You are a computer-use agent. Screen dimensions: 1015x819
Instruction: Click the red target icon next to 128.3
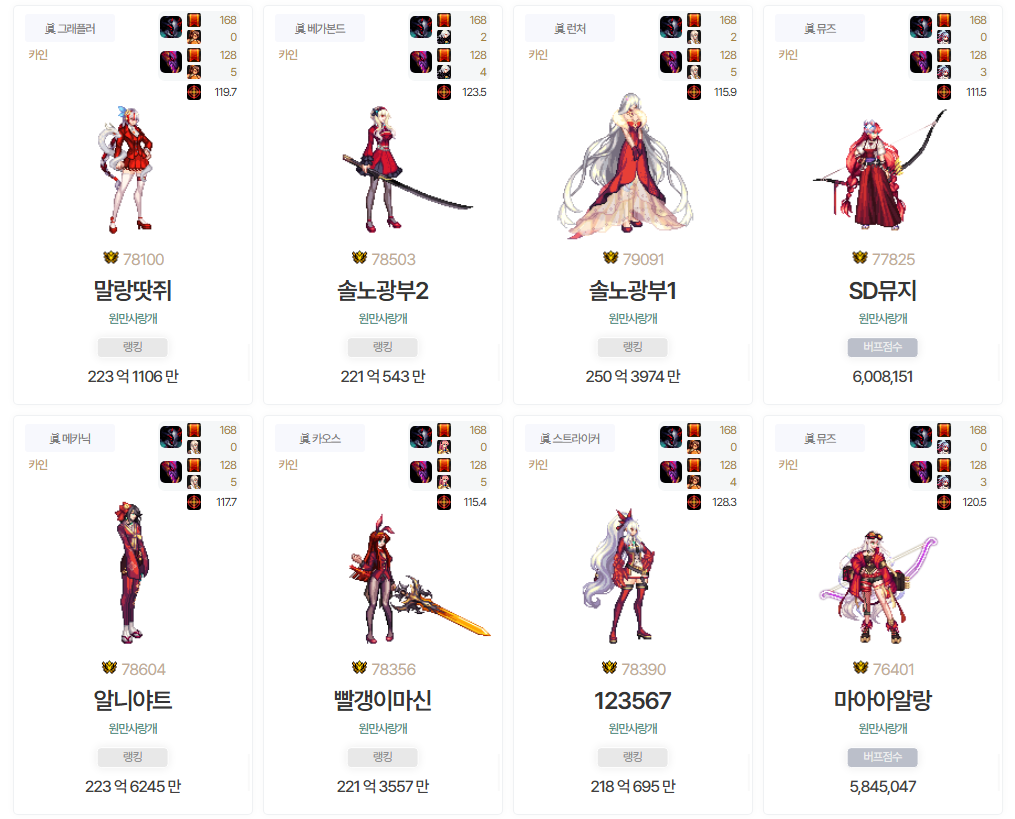click(x=693, y=502)
